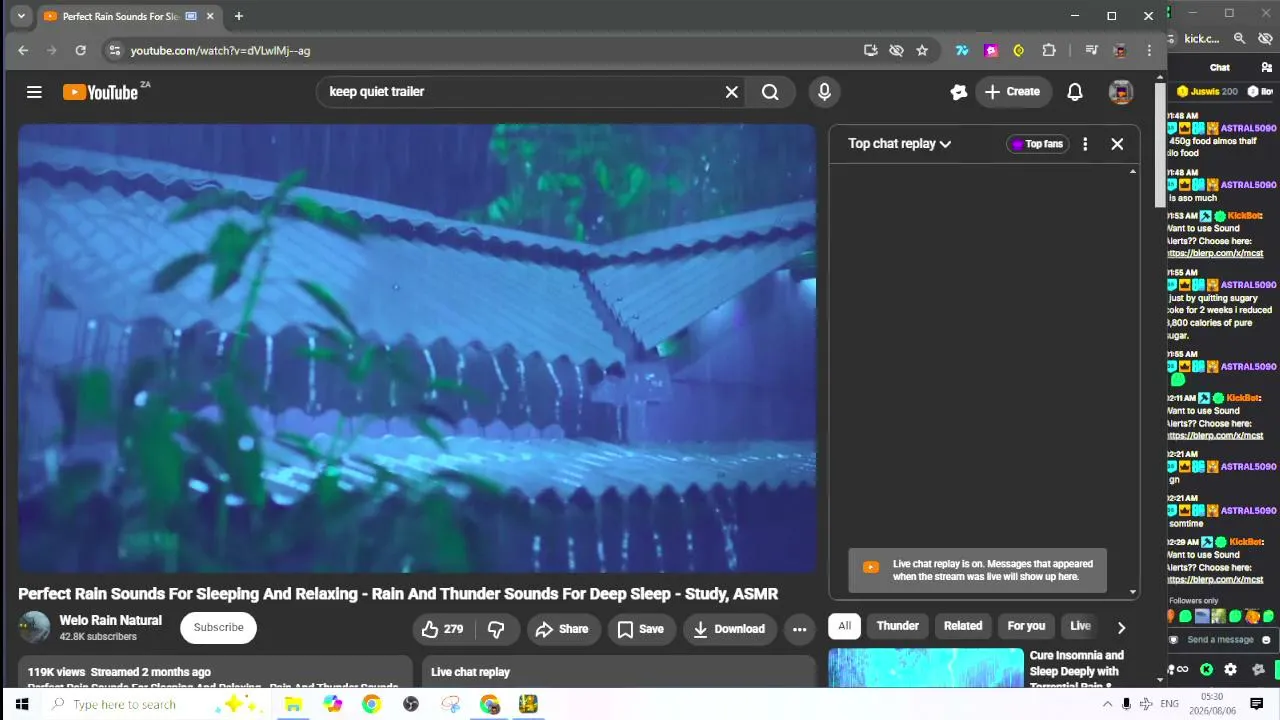The height and width of the screenshot is (720, 1280).
Task: Download the video
Action: click(729, 629)
